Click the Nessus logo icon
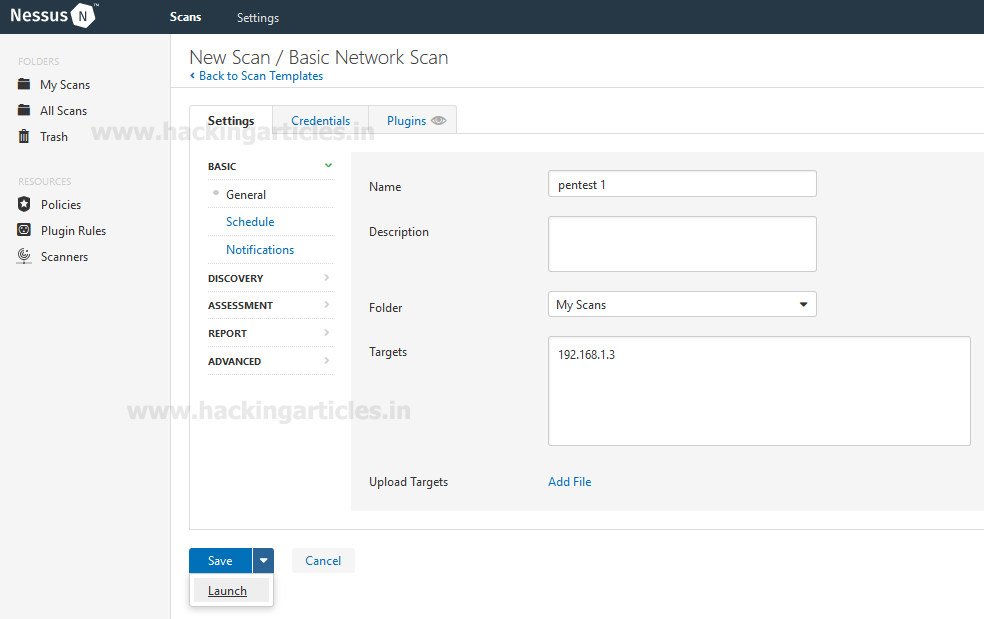This screenshot has width=984, height=619. [84, 16]
